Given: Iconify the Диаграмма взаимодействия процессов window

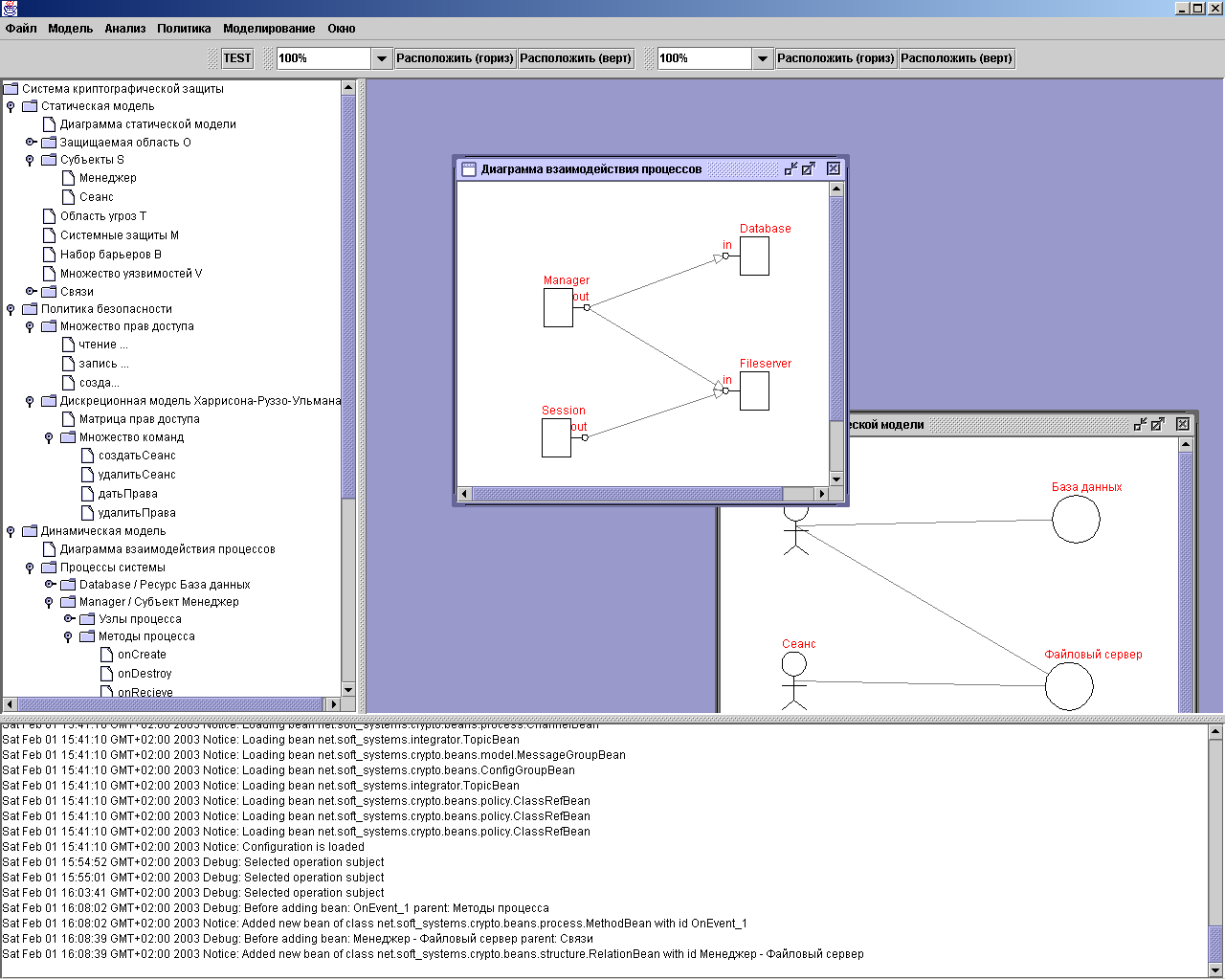Looking at the screenshot, I should (791, 168).
